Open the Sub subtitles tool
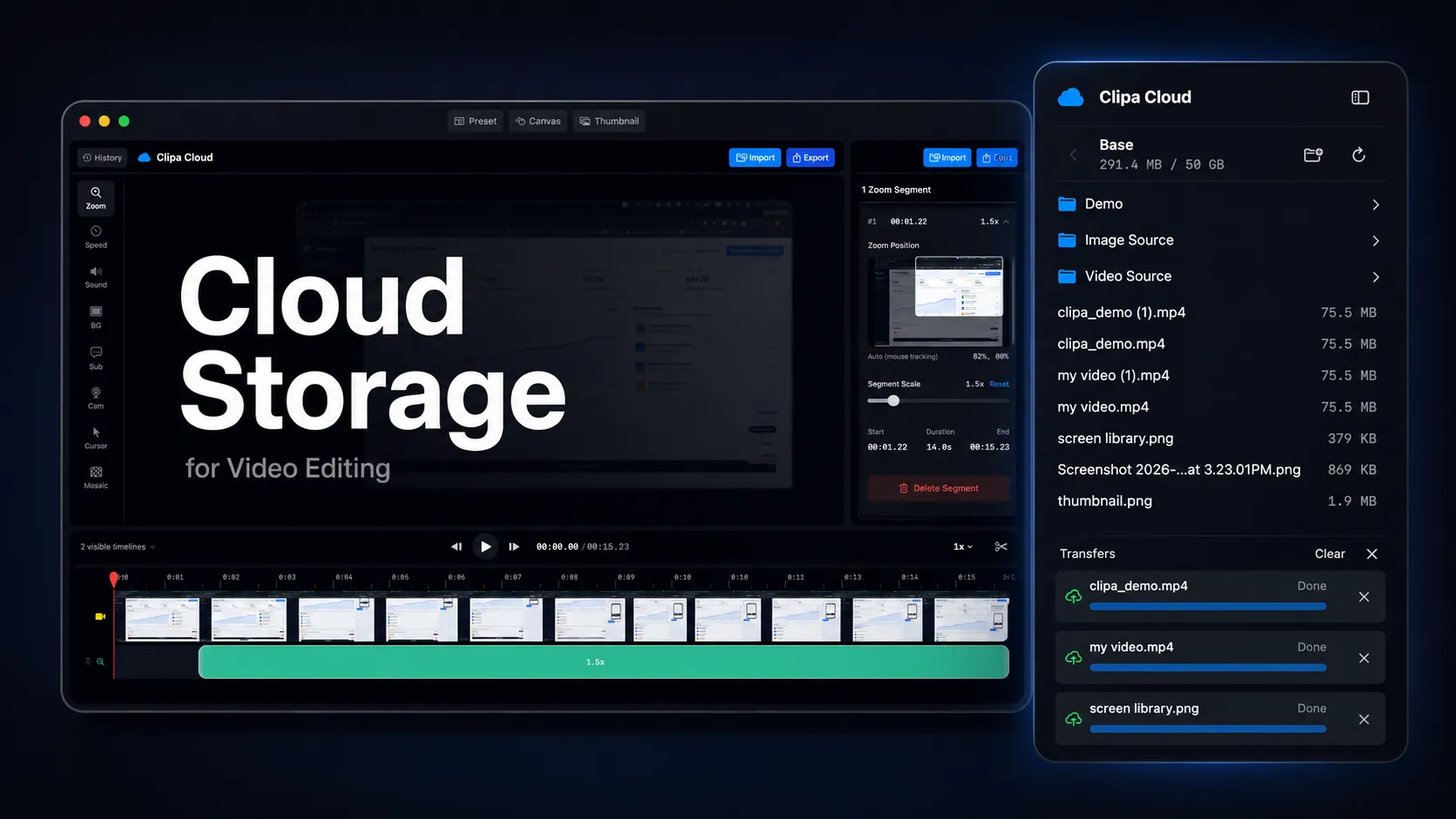 coord(96,358)
